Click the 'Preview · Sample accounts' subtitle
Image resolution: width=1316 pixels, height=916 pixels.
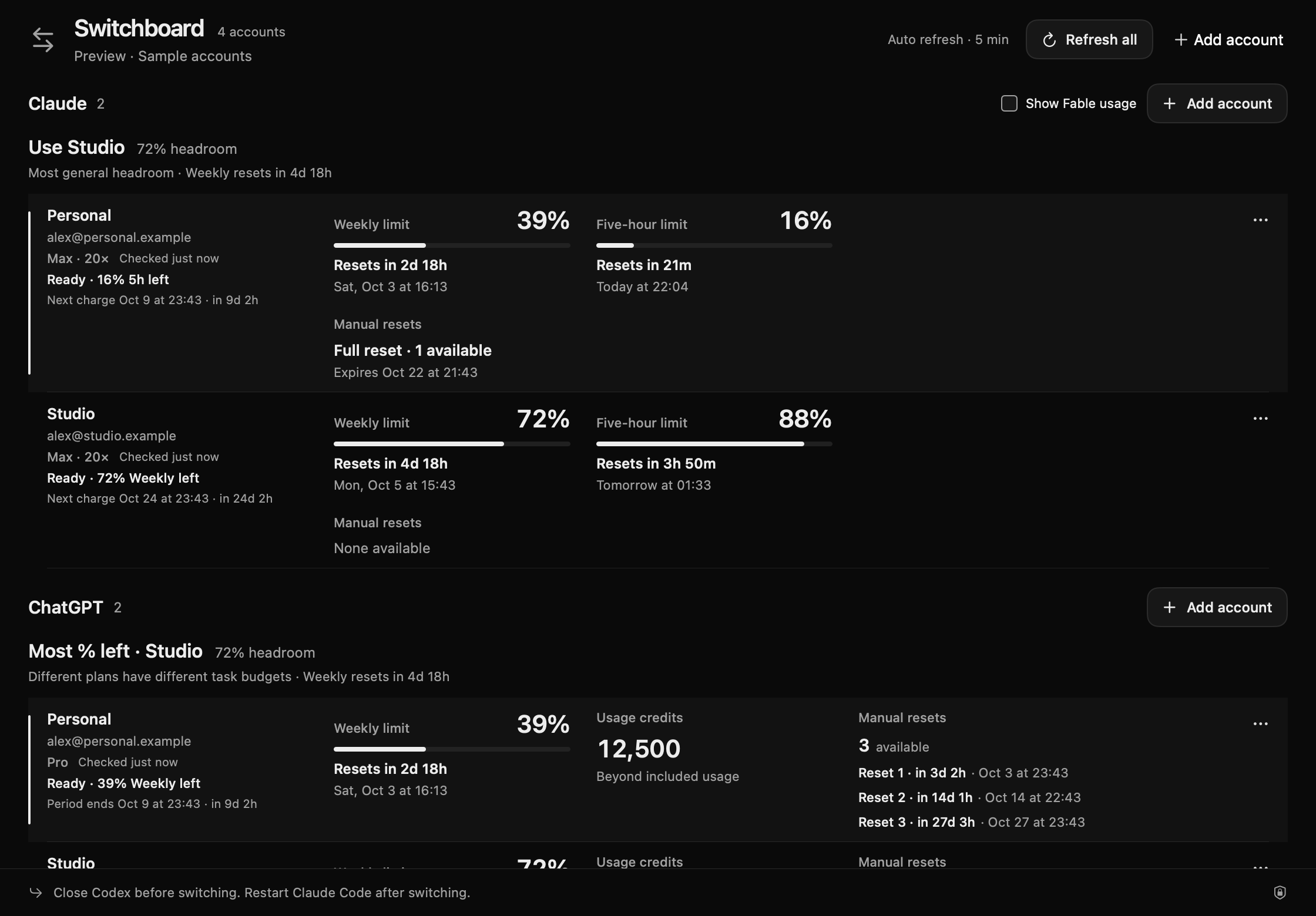pos(163,56)
